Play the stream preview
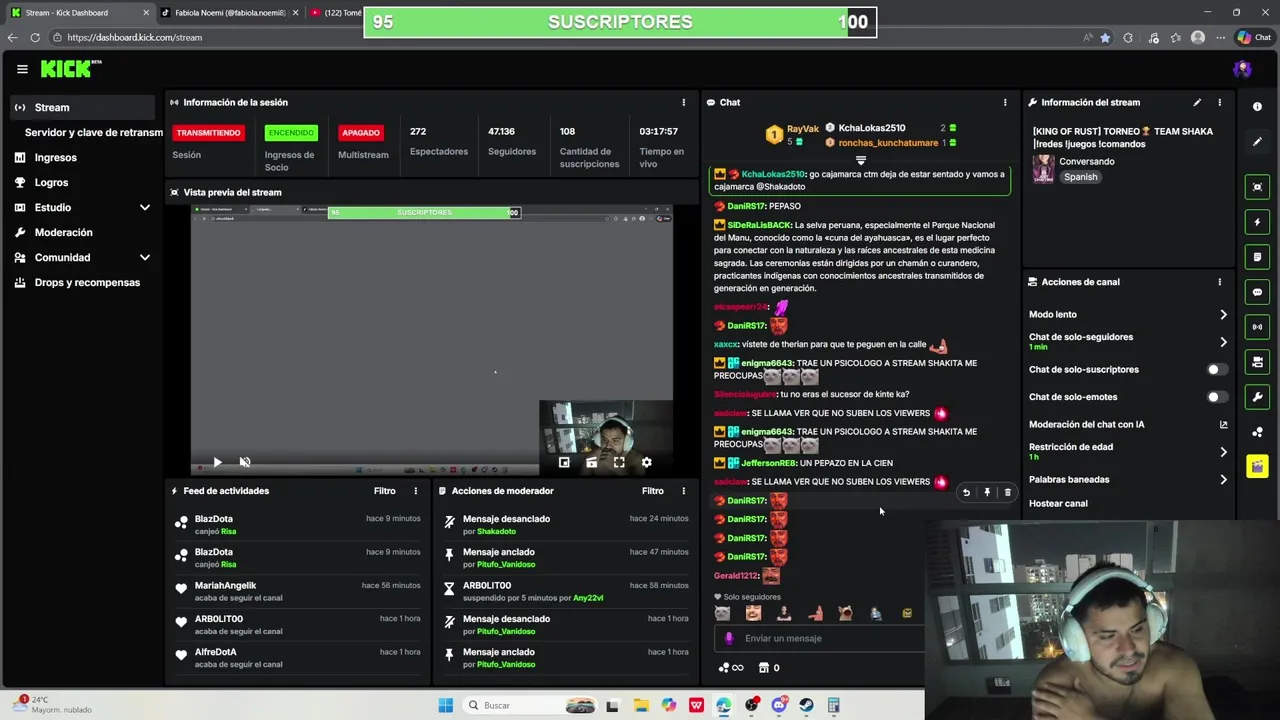Screen dimensions: 1280x720 tap(217, 462)
